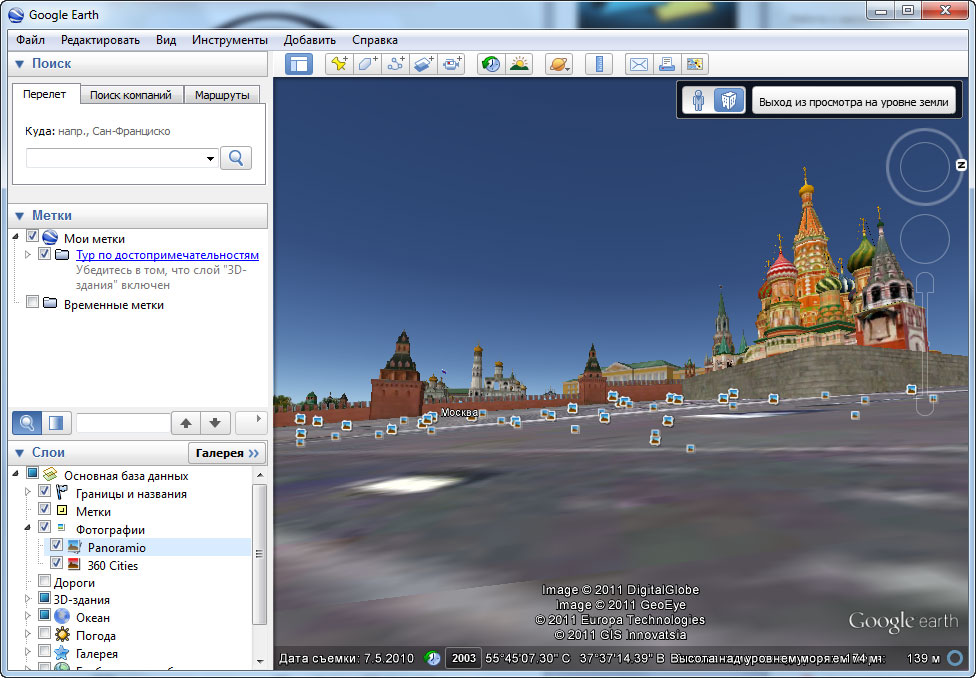
Task: Open the Галерея button in the Слои header
Action: pos(227,453)
